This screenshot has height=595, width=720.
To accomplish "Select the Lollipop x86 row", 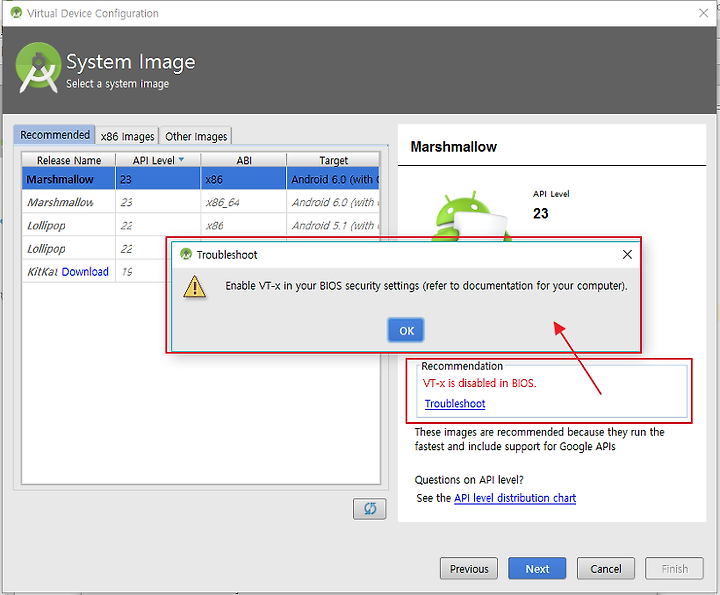I will (201, 225).
